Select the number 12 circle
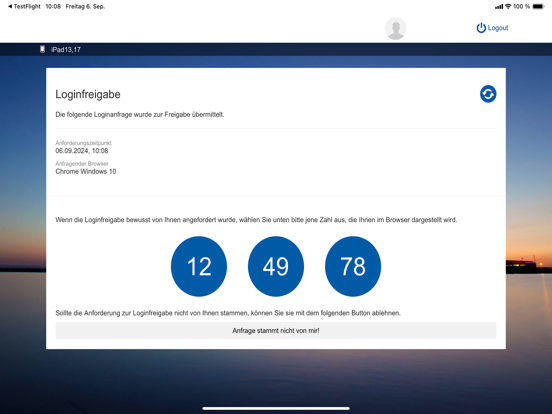The image size is (552, 414). pos(199,266)
